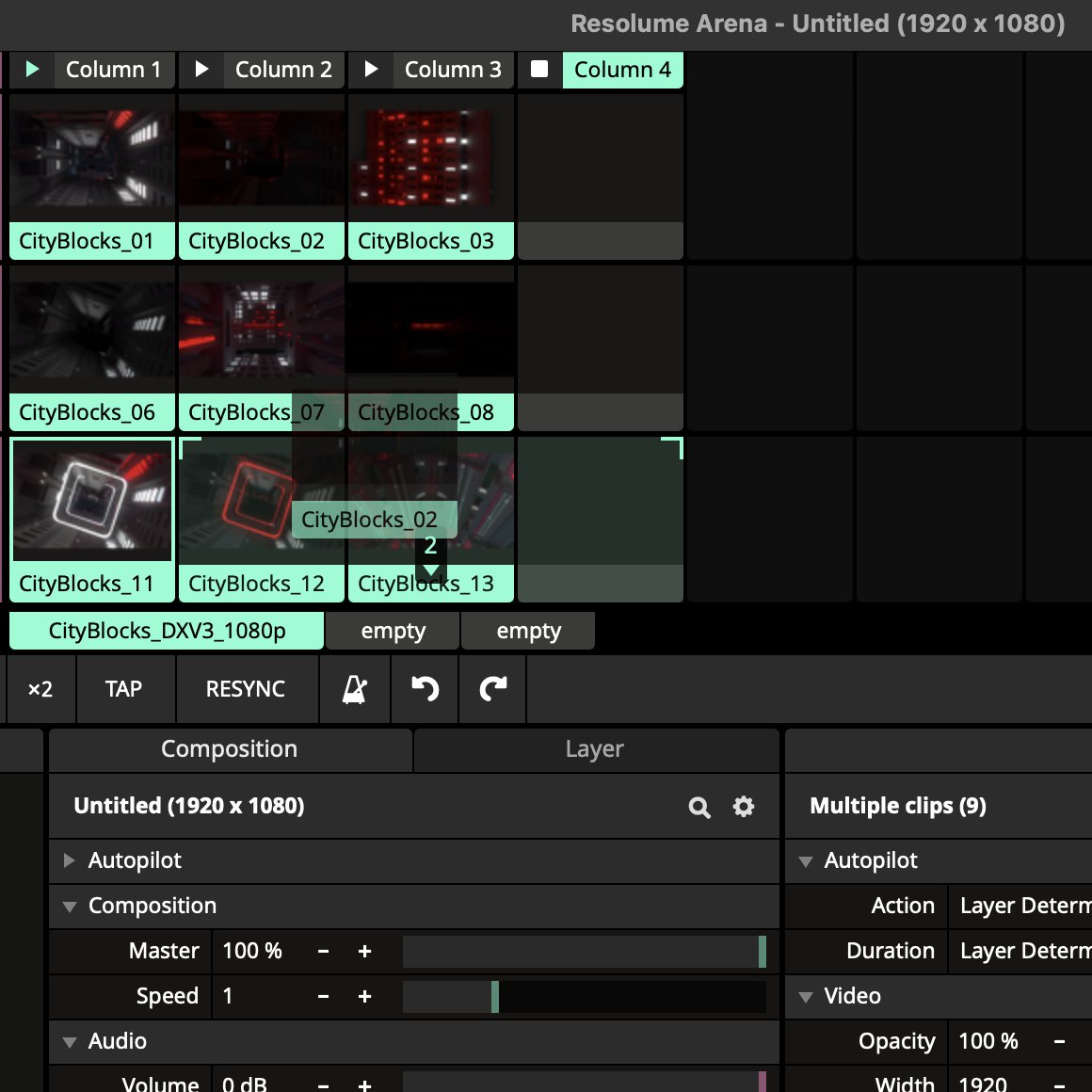Trigger Column 1 with its play triangle
The width and height of the screenshot is (1092, 1092).
[x=31, y=69]
